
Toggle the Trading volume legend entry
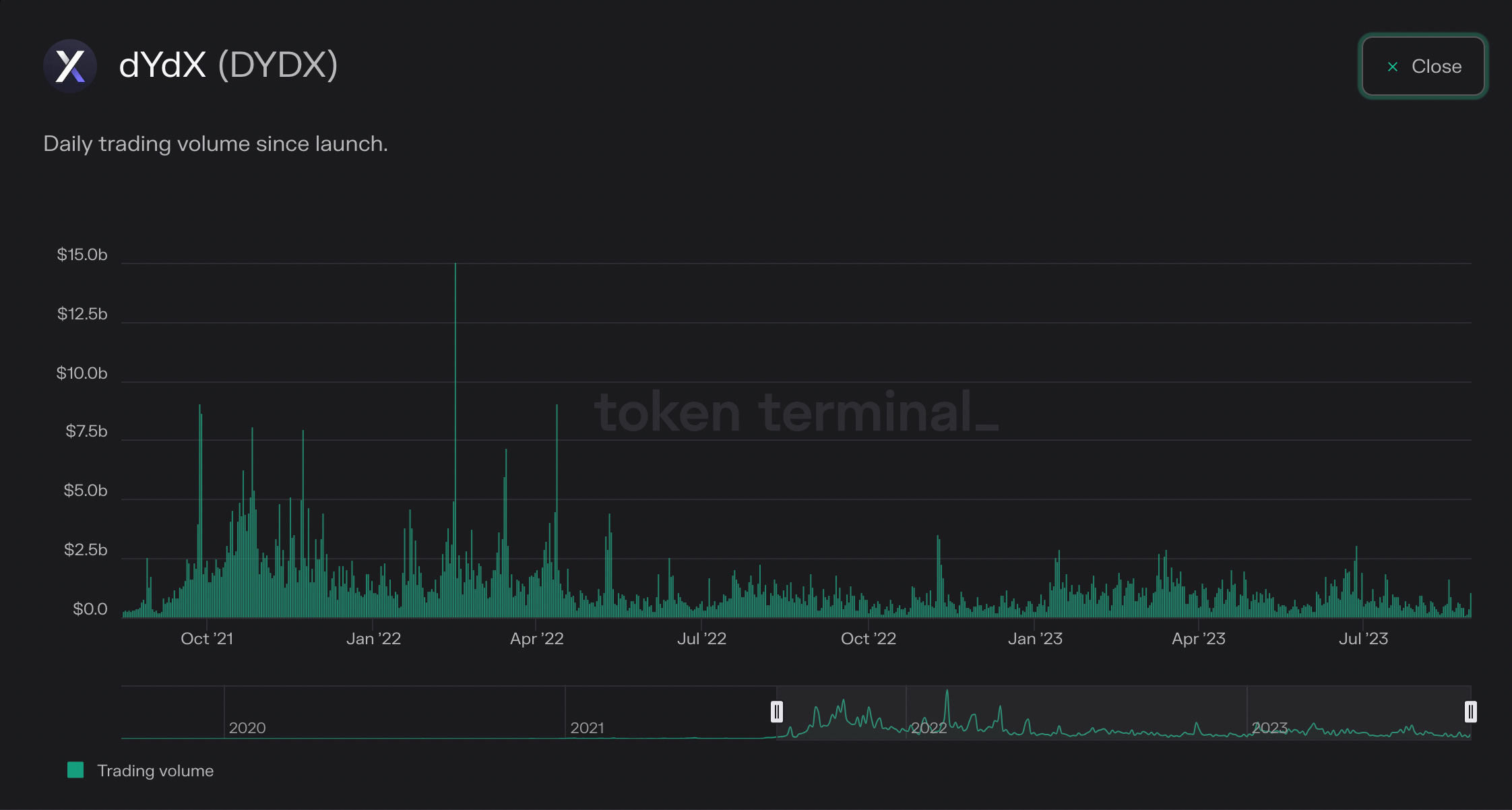coord(155,770)
